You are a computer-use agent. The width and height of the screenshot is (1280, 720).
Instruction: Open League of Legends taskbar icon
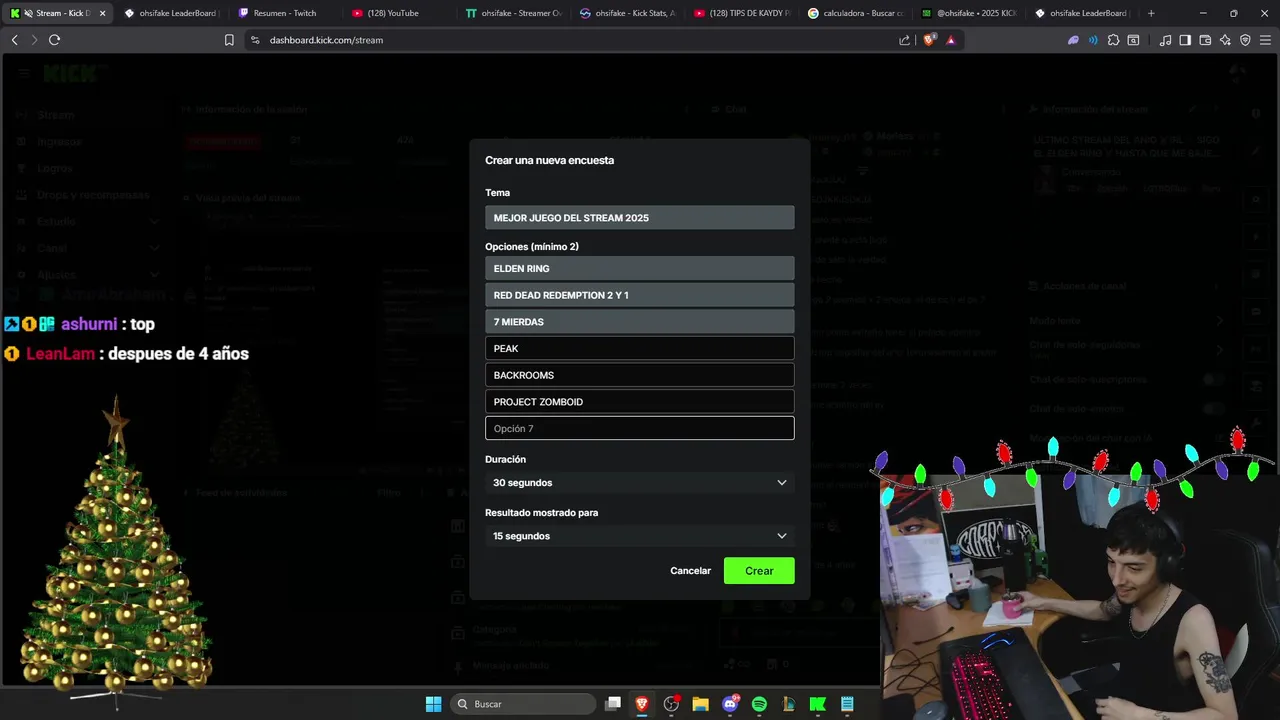click(x=788, y=704)
